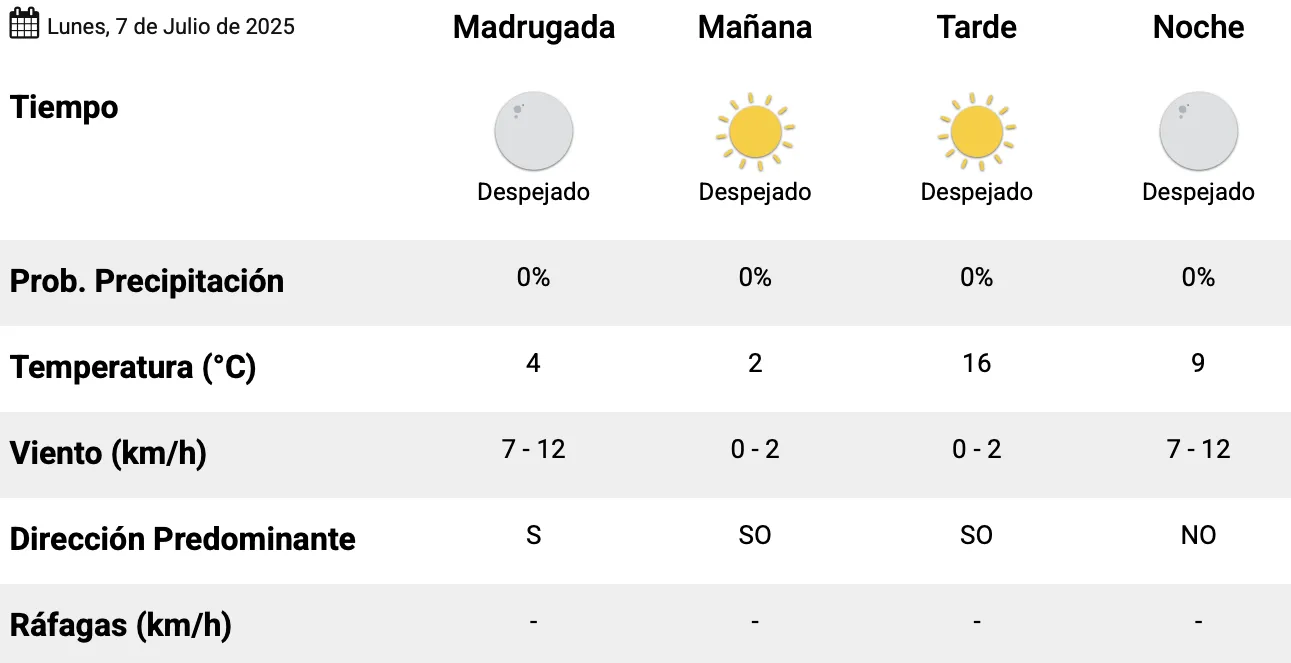Screen dimensions: 1291x663
Task: Click the Madrugada wind value 7 - 12
Action: [534, 449]
